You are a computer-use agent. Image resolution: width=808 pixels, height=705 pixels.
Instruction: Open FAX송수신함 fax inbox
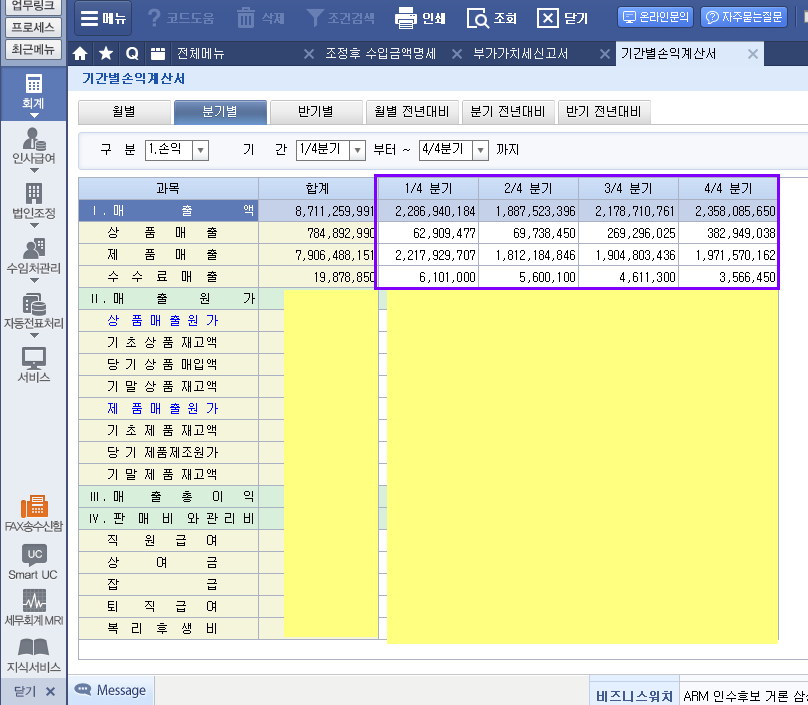[x=33, y=513]
